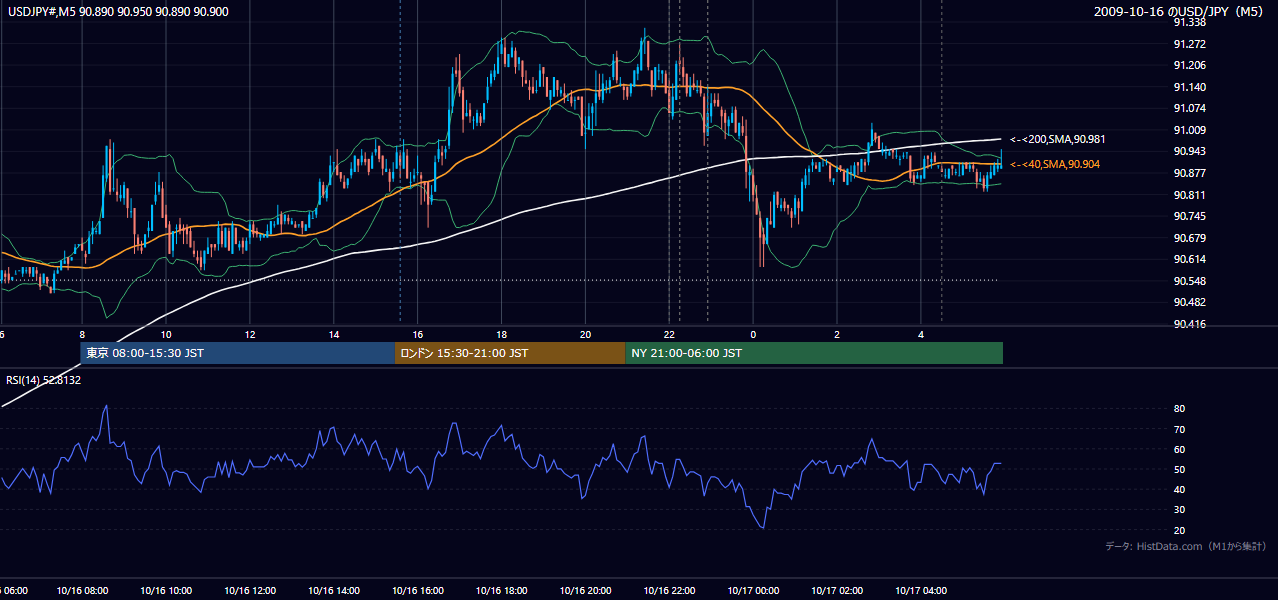This screenshot has width=1278, height=600.
Task: Click the NY 21:00-06:00 JST session bar
Action: tap(814, 353)
